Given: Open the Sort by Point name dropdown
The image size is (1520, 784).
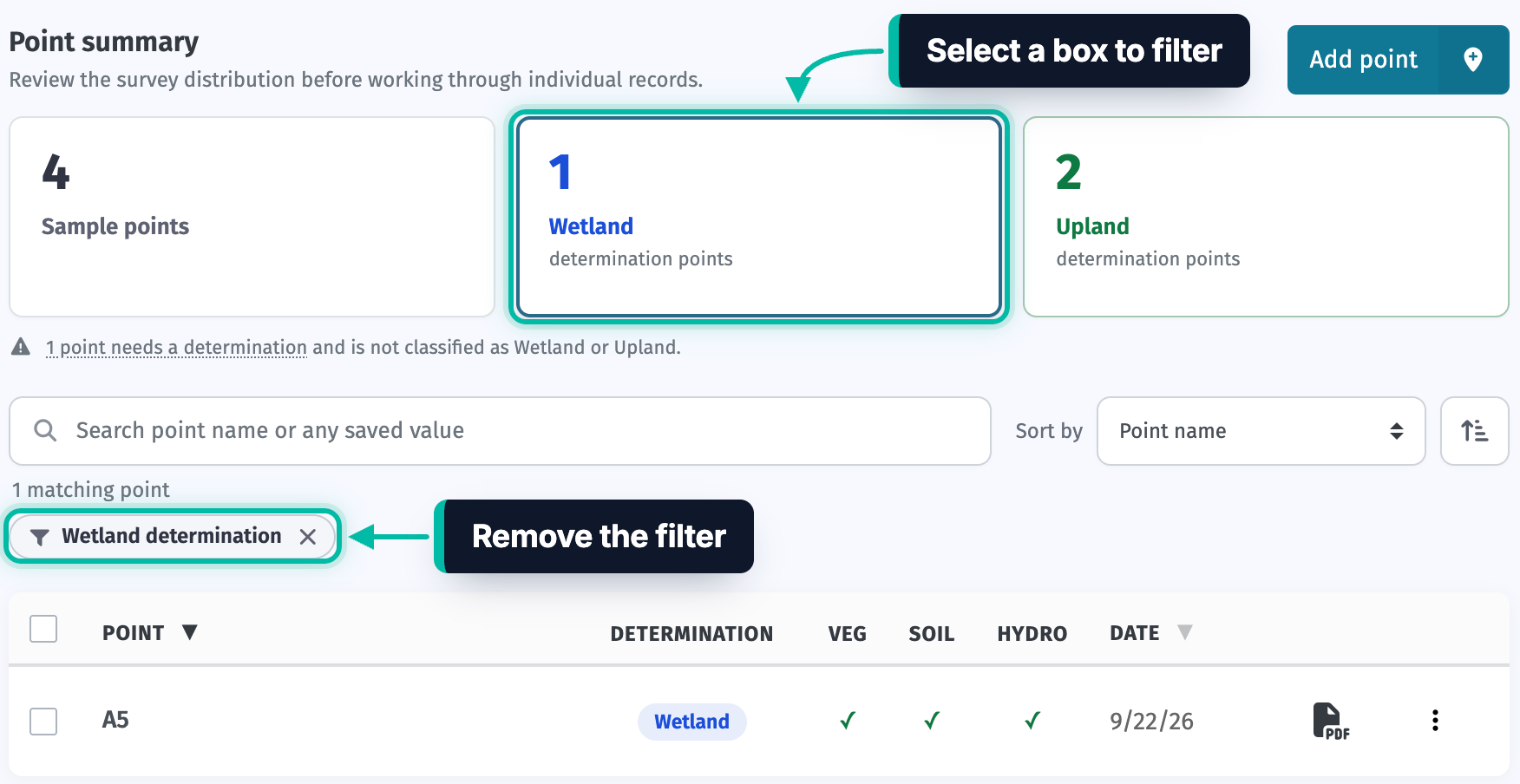Looking at the screenshot, I should [x=1261, y=431].
